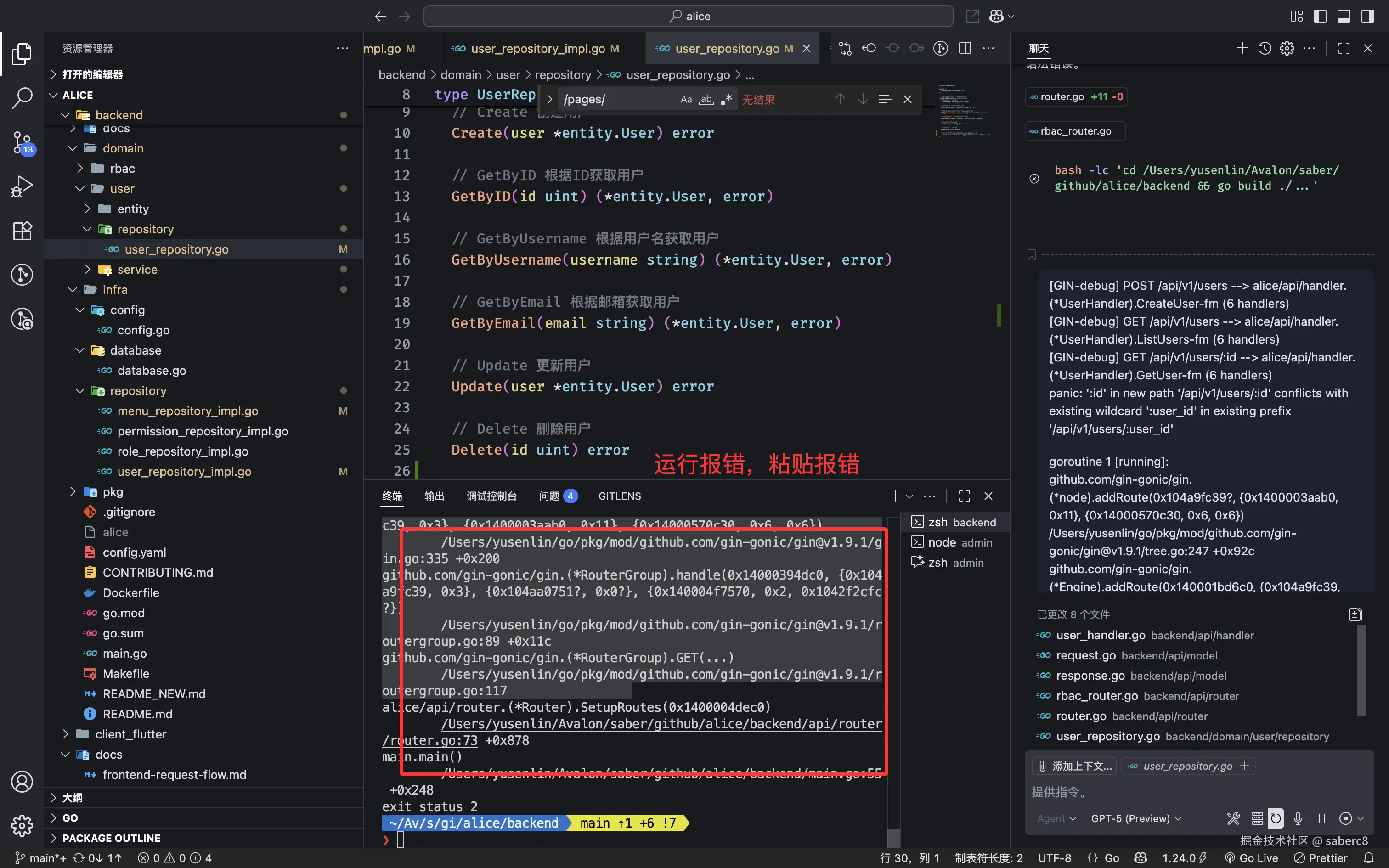Open the router.go:73 link in the terminal
Image resolution: width=1389 pixels, height=868 pixels.
pyautogui.click(x=441, y=740)
